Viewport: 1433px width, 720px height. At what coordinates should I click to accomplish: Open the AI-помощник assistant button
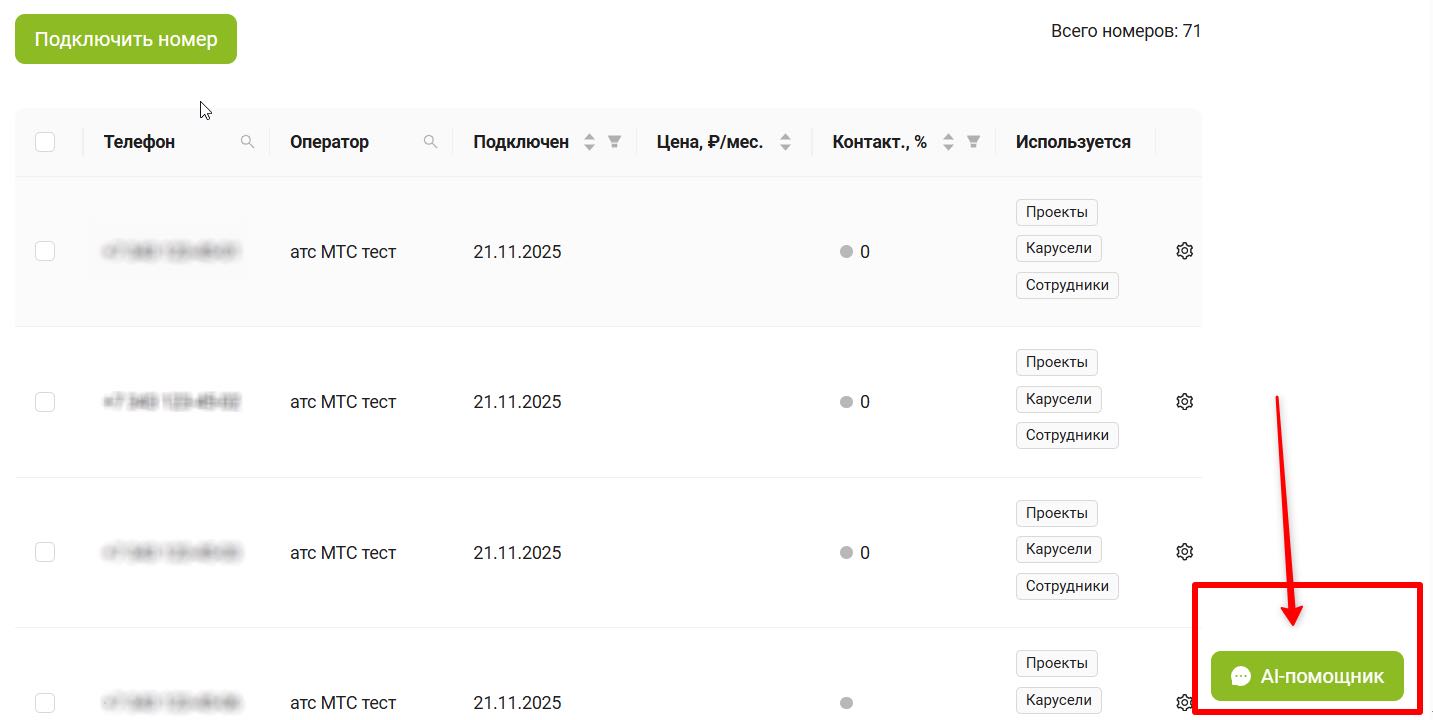(1308, 677)
